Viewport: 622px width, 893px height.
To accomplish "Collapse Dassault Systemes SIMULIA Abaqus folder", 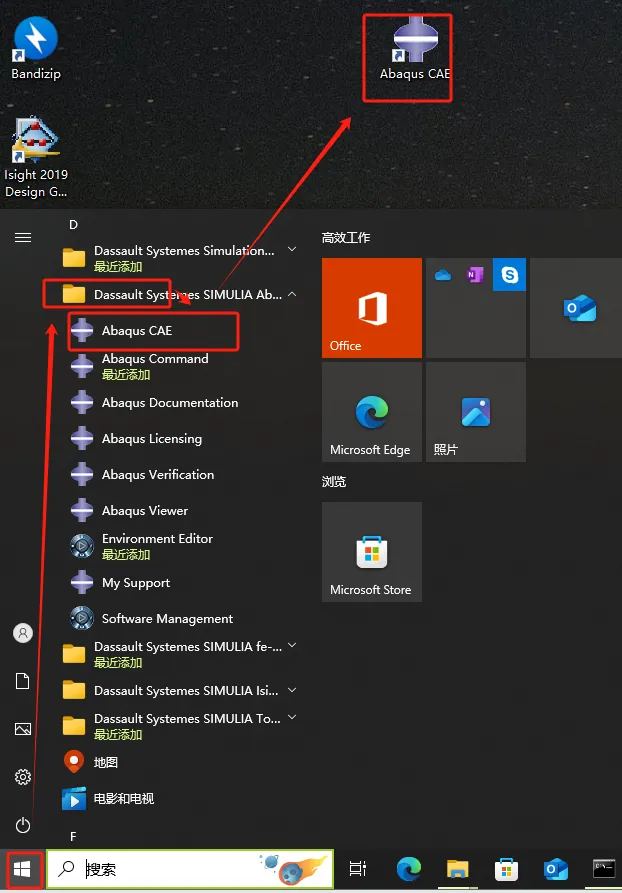I will [179, 294].
